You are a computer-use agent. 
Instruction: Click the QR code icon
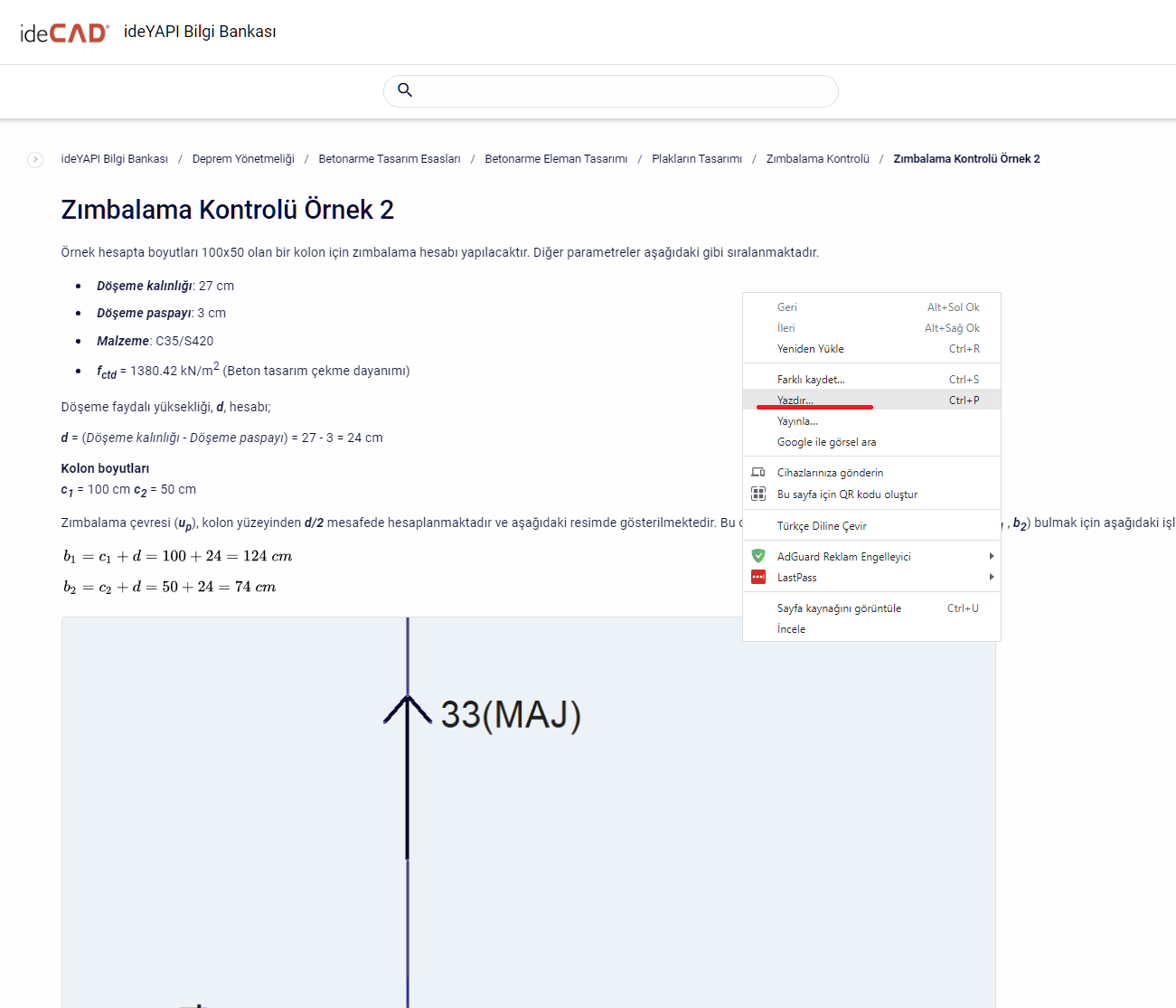pyautogui.click(x=758, y=494)
